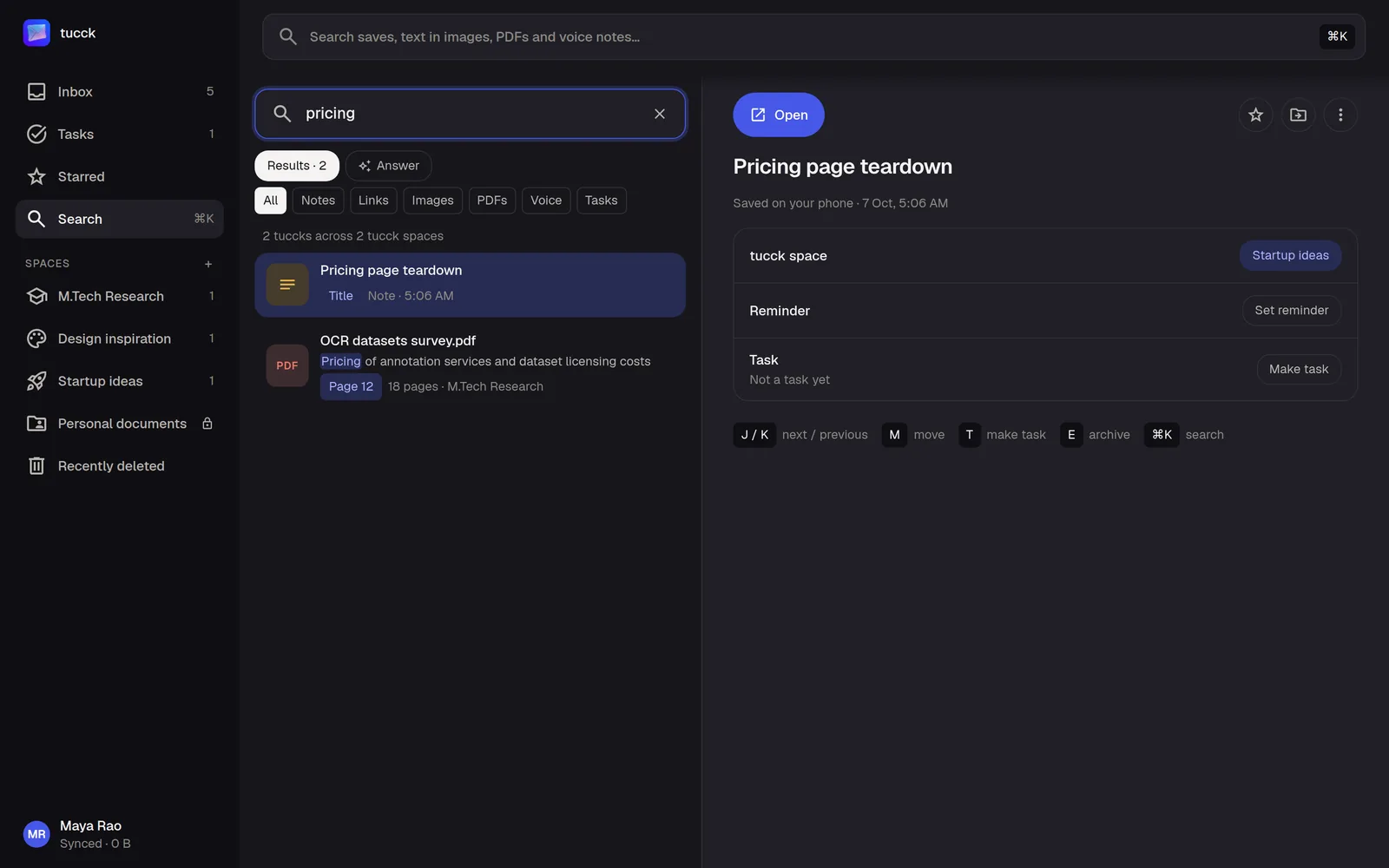Click the 'Synced · 0 B' status
Image resolution: width=1389 pixels, height=868 pixels.
click(95, 844)
